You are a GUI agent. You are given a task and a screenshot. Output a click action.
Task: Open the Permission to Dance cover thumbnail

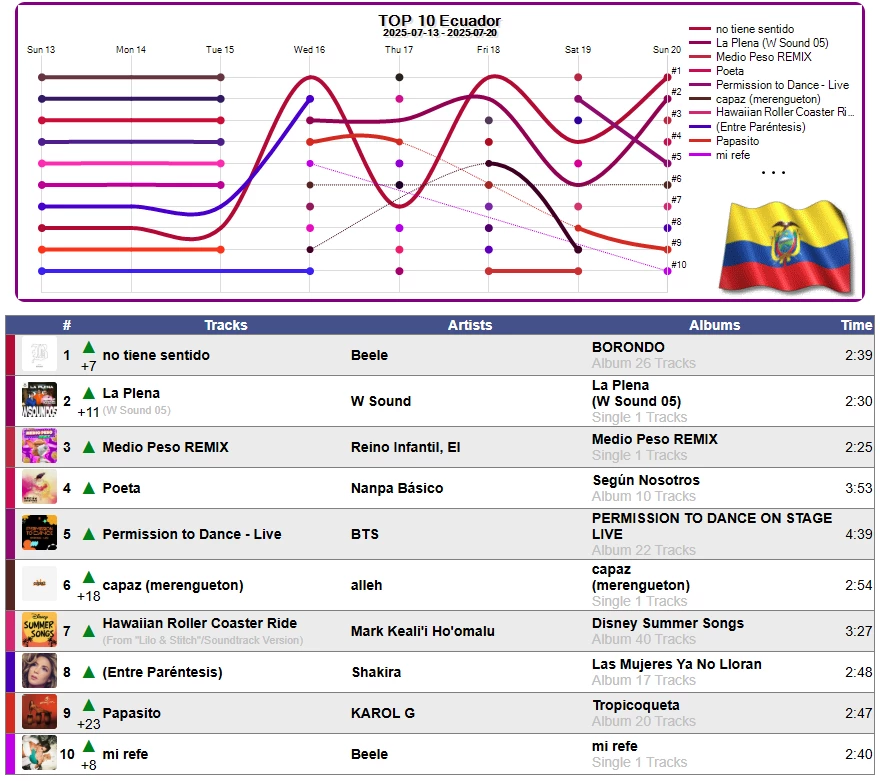[39, 533]
